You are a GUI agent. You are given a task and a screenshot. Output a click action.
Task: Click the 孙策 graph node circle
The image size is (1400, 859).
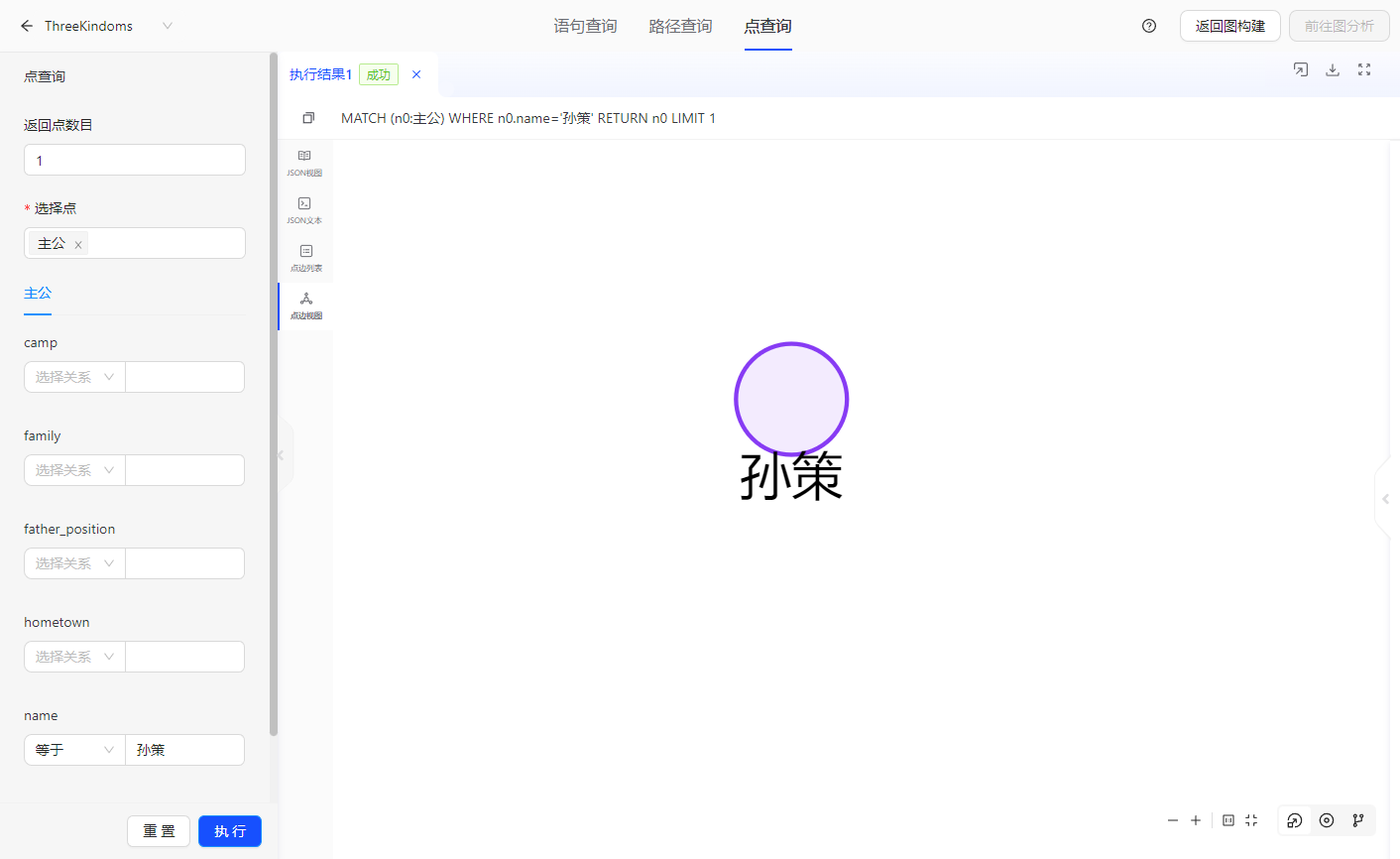[791, 399]
